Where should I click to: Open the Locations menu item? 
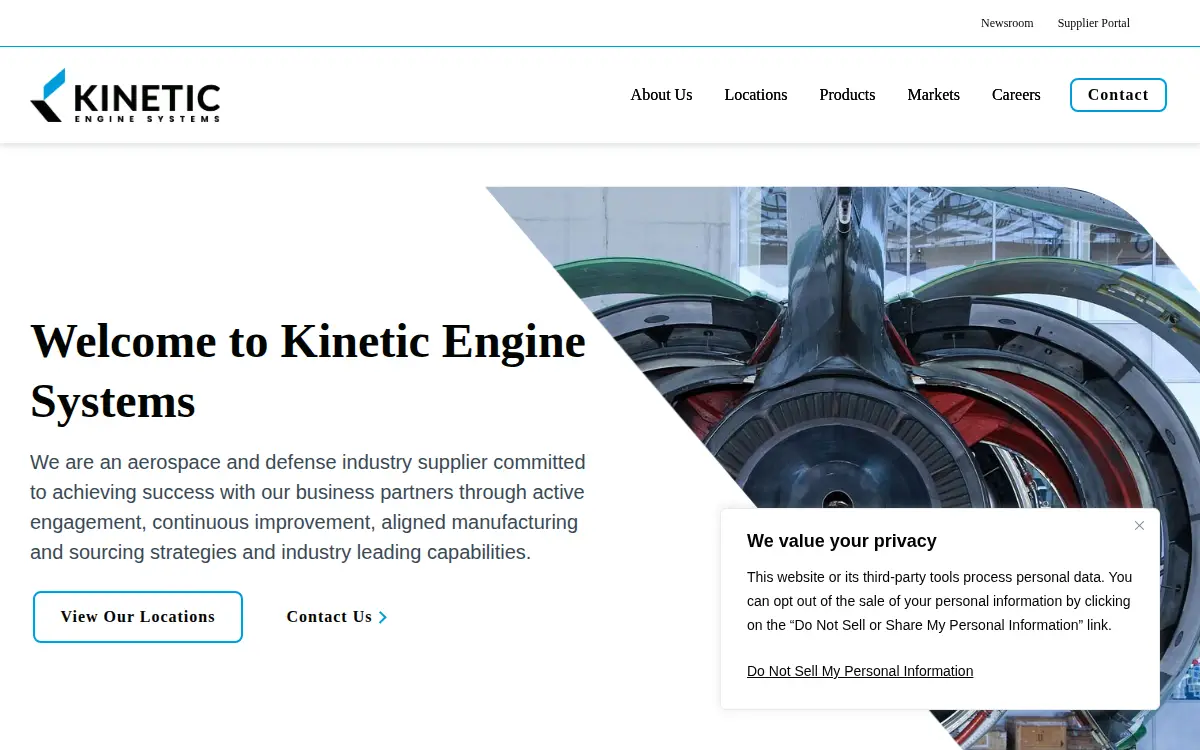[756, 95]
